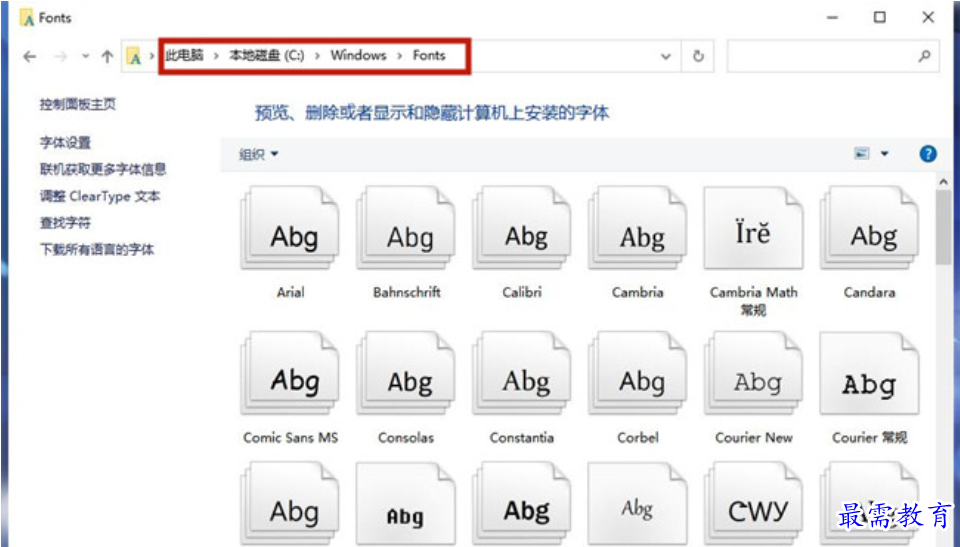
Task: Click the Fonts folder icon in address bar
Action: [134, 57]
